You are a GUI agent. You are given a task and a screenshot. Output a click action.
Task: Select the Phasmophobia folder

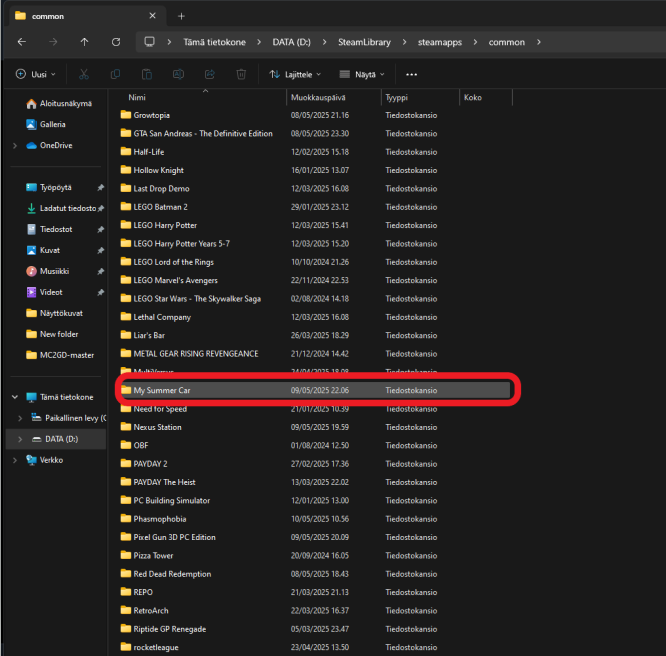[315, 519]
